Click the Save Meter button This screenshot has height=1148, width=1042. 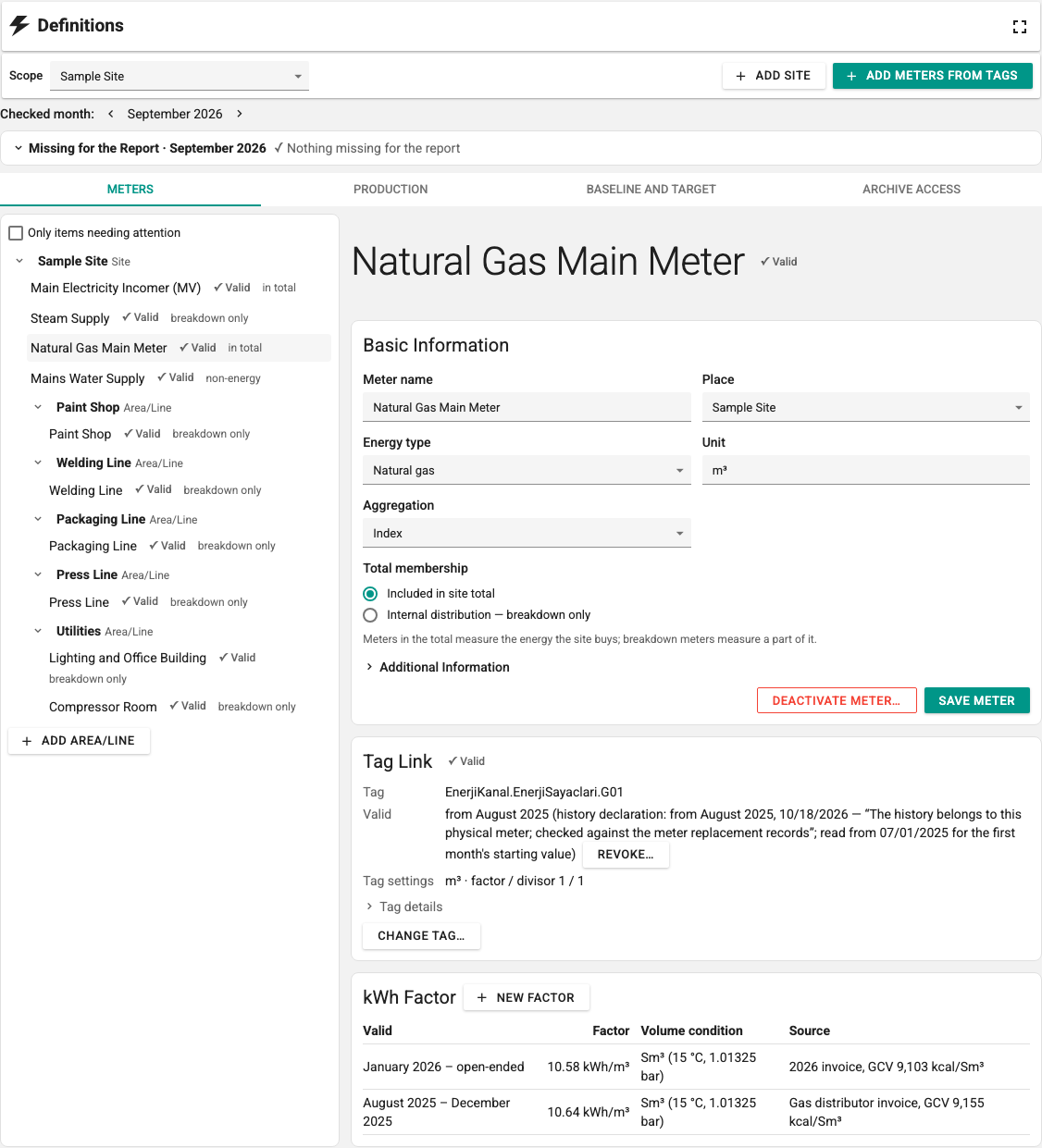(x=977, y=700)
